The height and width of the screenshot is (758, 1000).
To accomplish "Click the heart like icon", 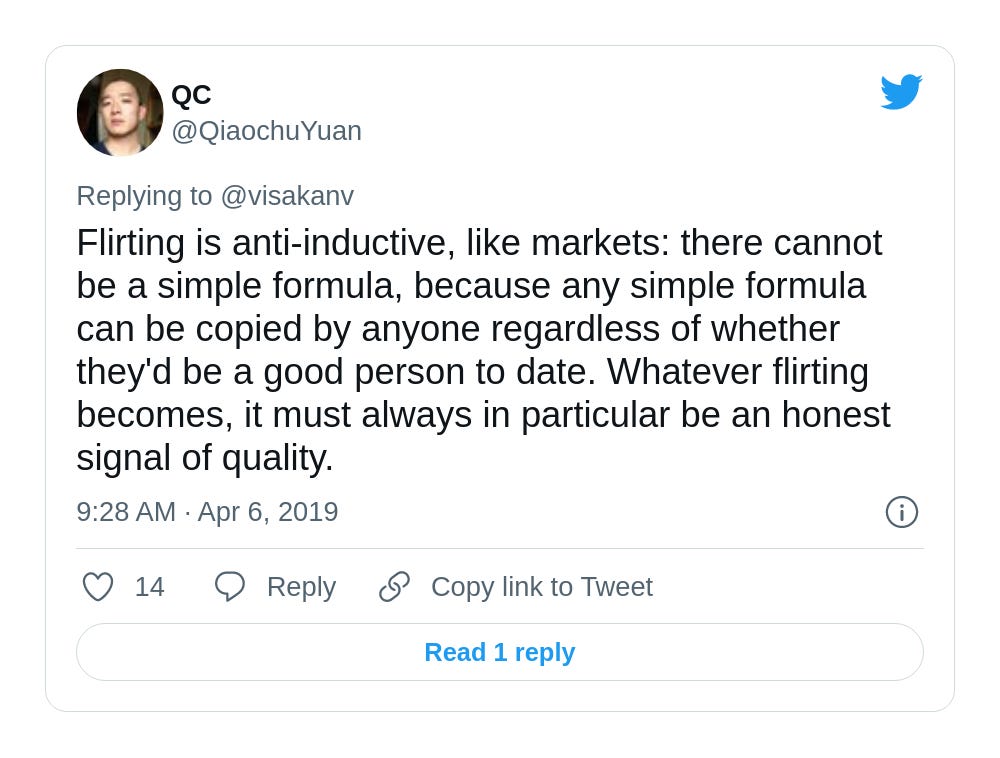I will 98,587.
